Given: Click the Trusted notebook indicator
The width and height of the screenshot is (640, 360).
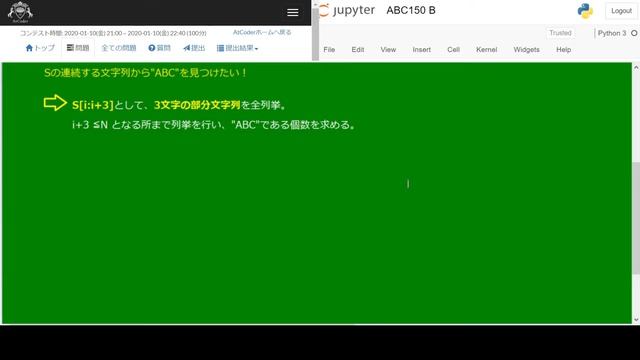Looking at the screenshot, I should coord(560,33).
